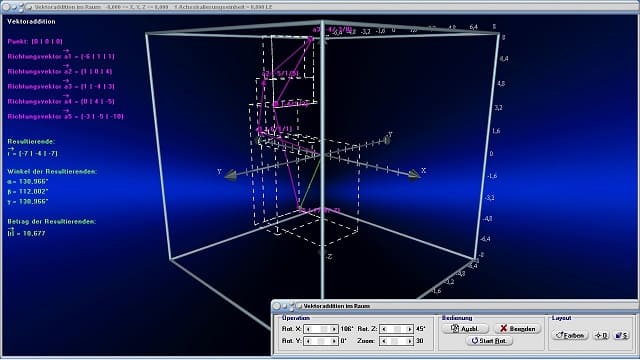Decrease Rot. Z with left arrow
This screenshot has height=360, width=640.
[x=384, y=329]
